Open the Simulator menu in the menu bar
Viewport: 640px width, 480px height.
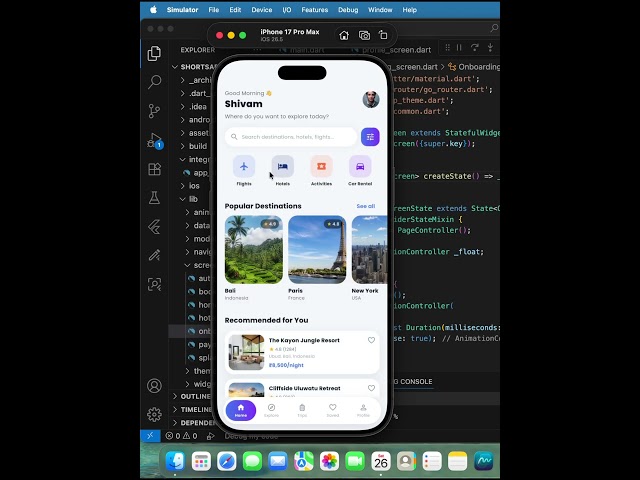click(x=182, y=10)
